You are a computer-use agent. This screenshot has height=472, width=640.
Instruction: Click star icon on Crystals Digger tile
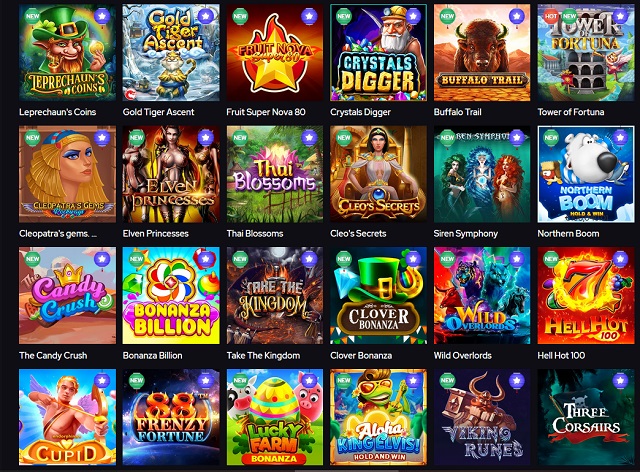point(413,16)
